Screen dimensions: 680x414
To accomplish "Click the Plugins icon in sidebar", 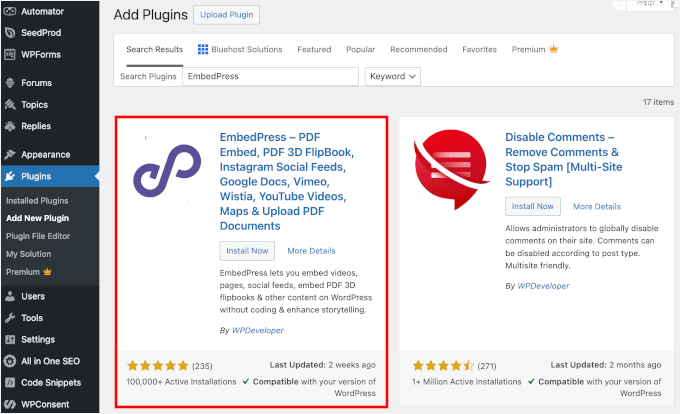I will pos(10,177).
